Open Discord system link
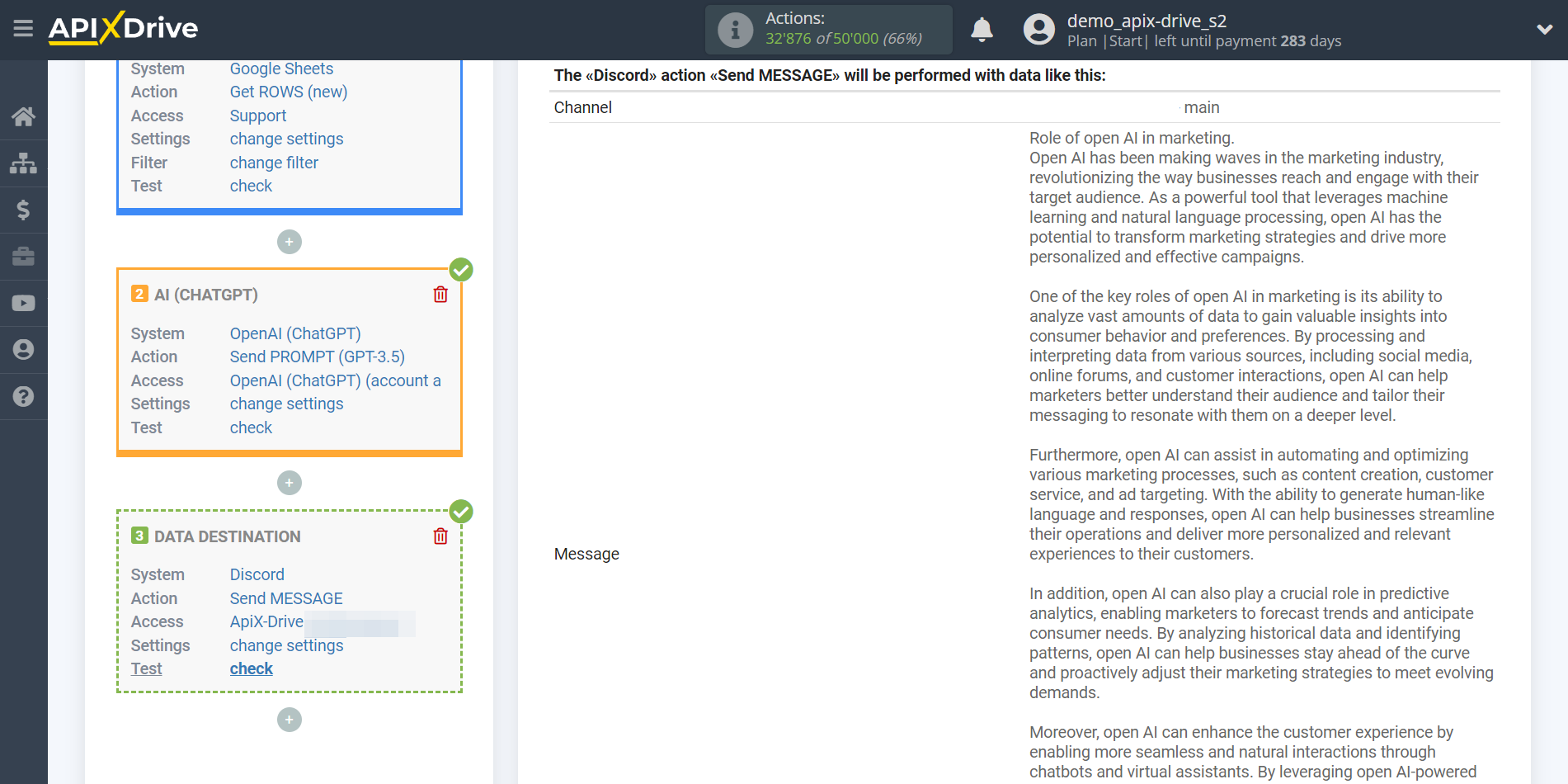The height and width of the screenshot is (784, 1568). 257,574
